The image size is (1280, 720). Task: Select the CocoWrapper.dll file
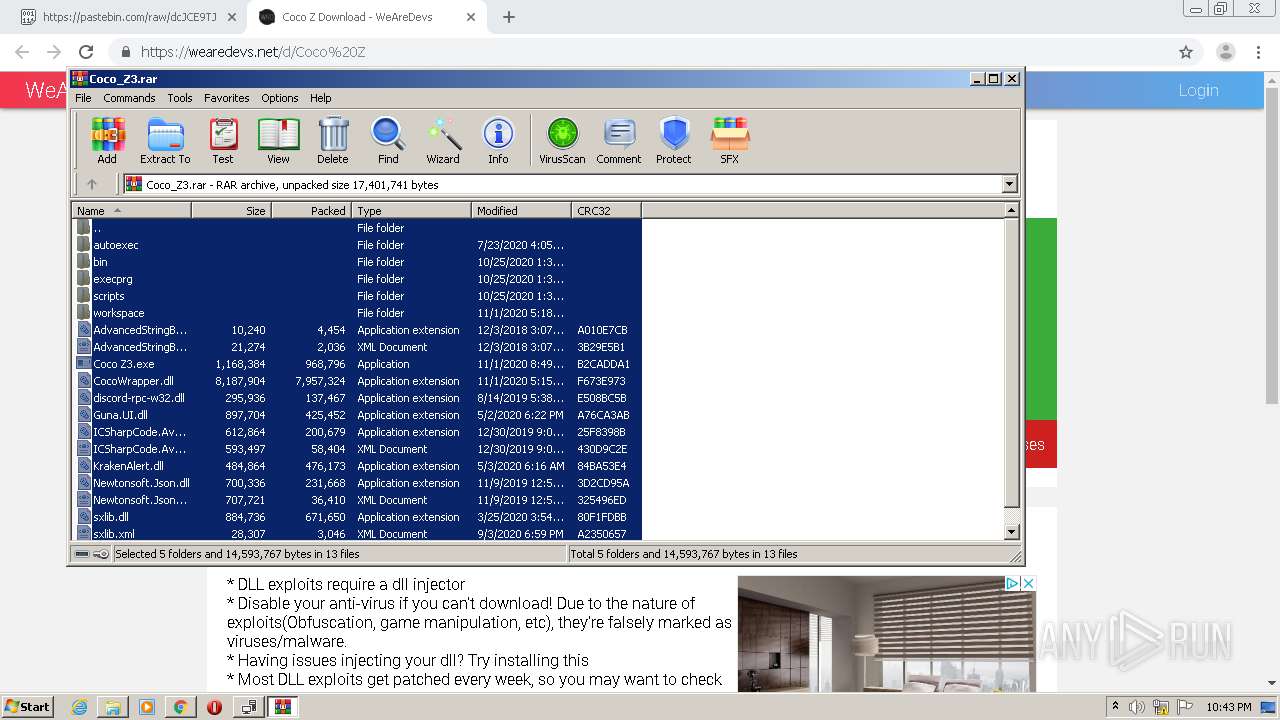point(357,381)
